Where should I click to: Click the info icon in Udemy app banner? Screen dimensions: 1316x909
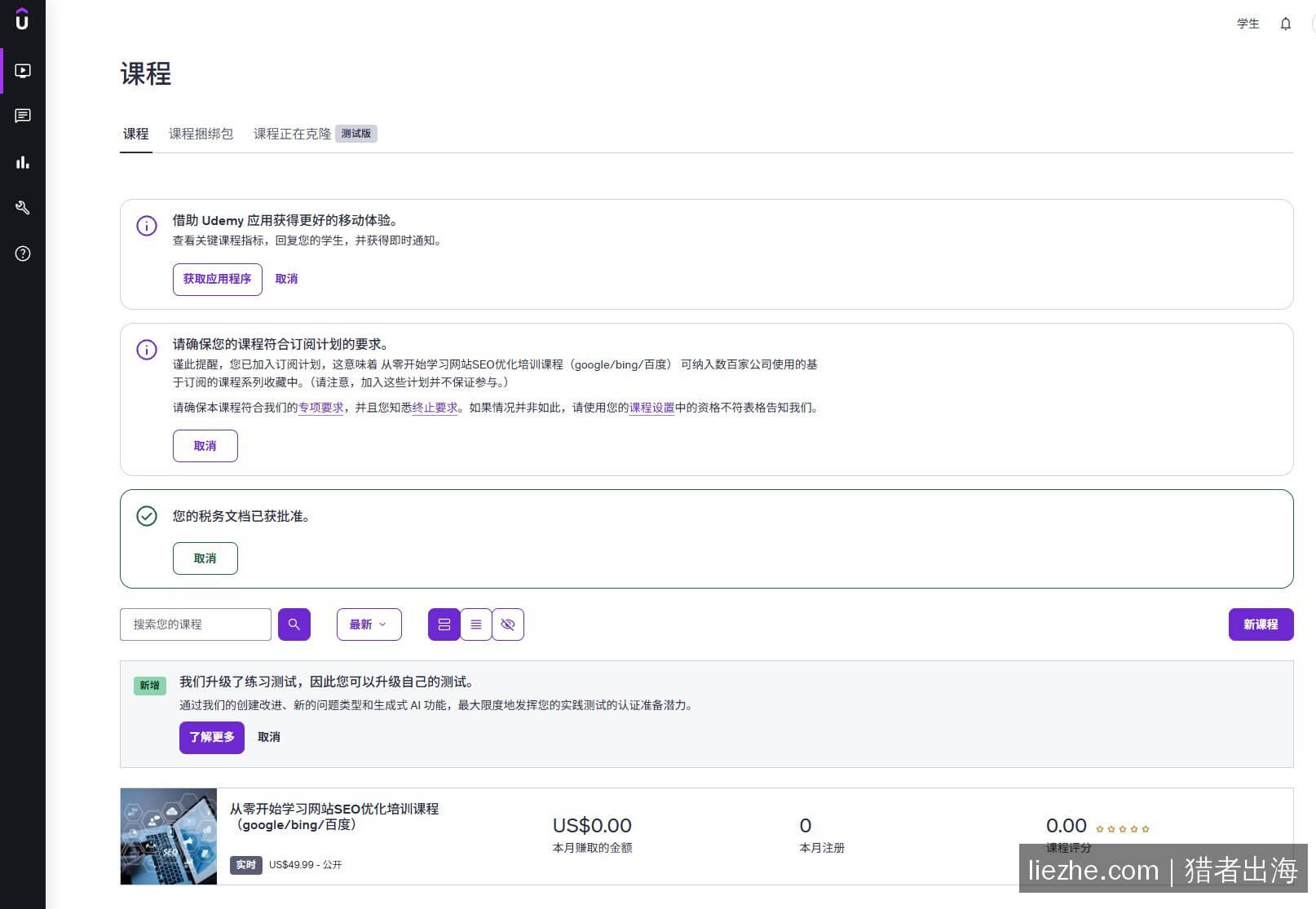[x=147, y=226]
